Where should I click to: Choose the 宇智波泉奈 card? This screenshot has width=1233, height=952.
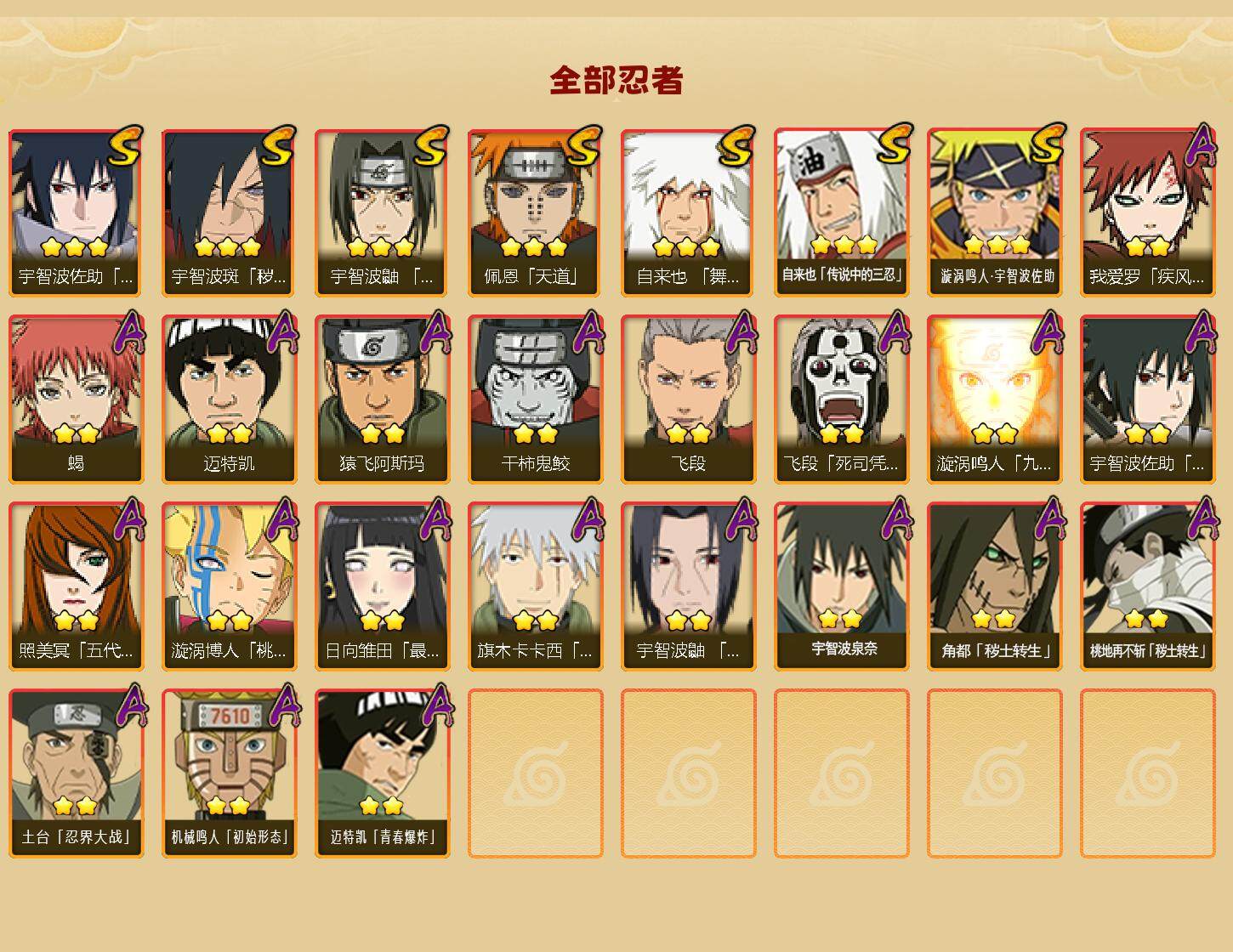pyautogui.click(x=841, y=586)
